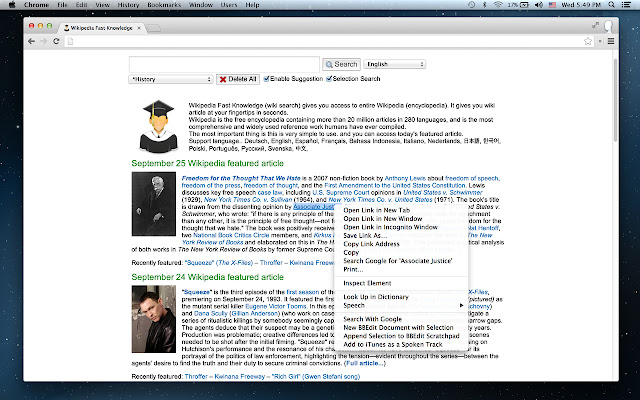The width and height of the screenshot is (640, 400).
Task: Open Spotlight search magnifier icon
Action: pos(611,5)
